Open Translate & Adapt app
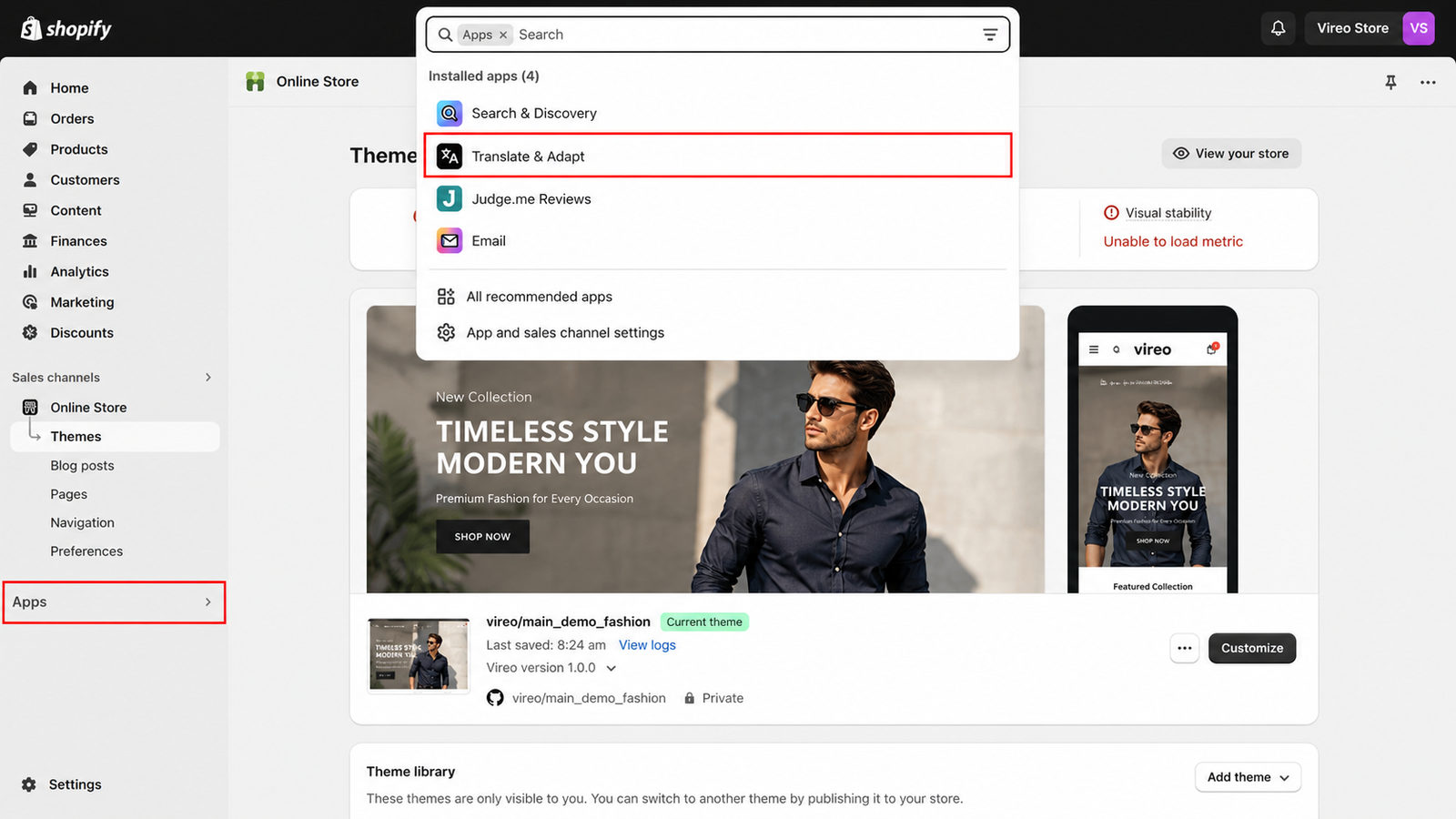The height and width of the screenshot is (819, 1456). [x=717, y=156]
